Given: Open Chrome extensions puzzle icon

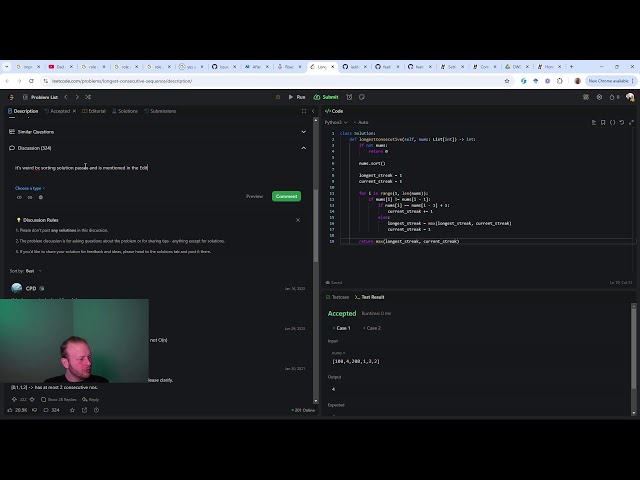Looking at the screenshot, I should [x=560, y=81].
